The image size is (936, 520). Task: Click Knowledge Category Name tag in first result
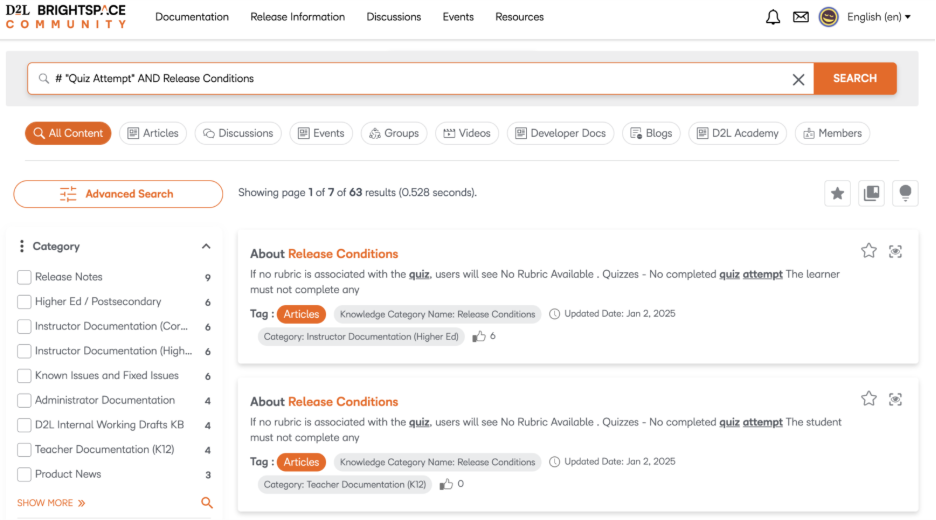pos(438,314)
